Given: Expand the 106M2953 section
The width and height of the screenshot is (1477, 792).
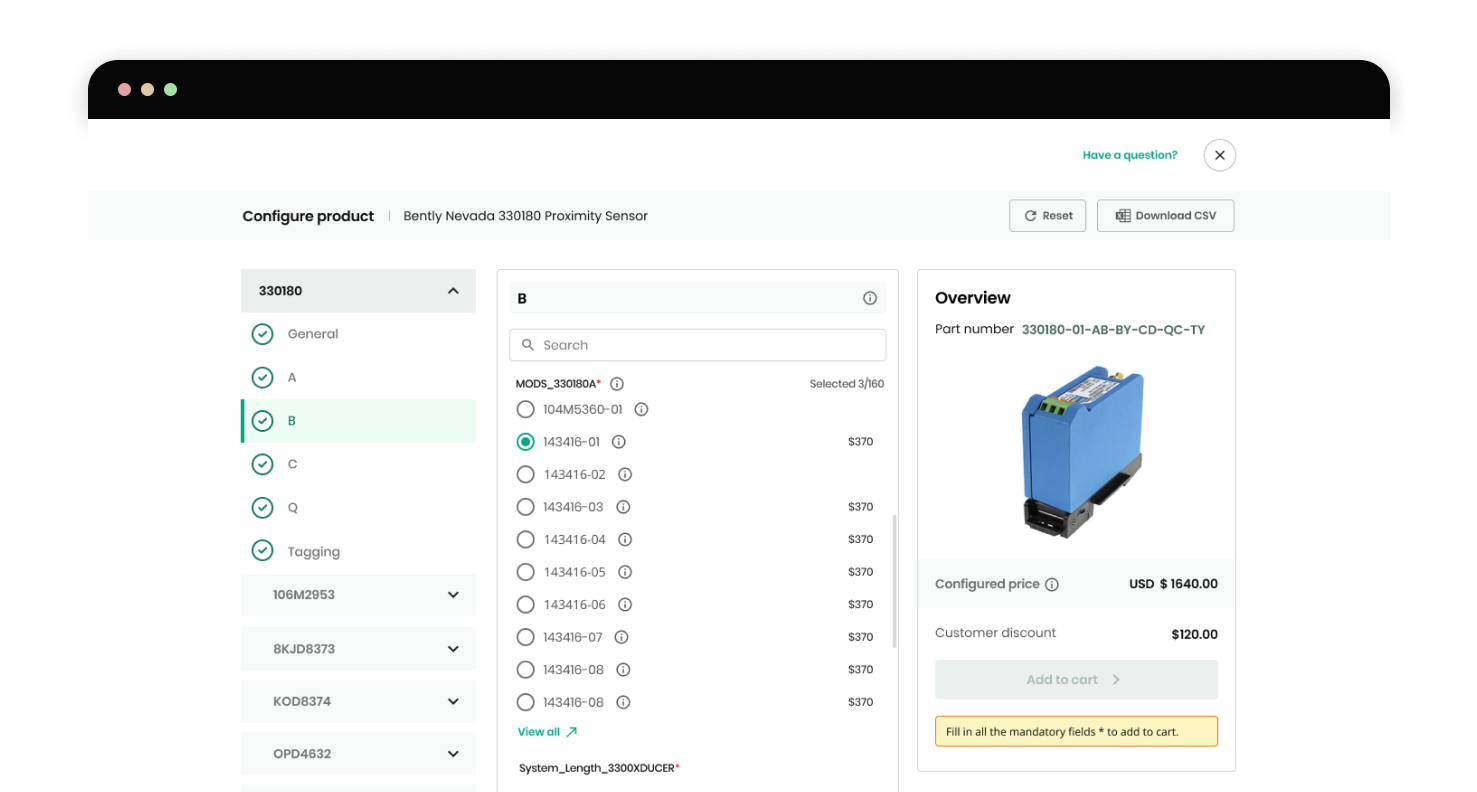Looking at the screenshot, I should (x=453, y=595).
